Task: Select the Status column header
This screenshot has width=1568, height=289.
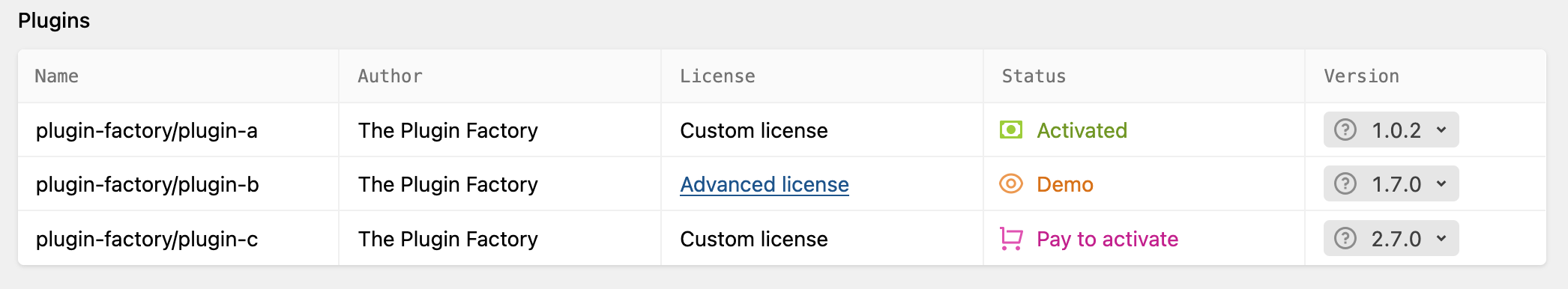Action: click(1034, 76)
